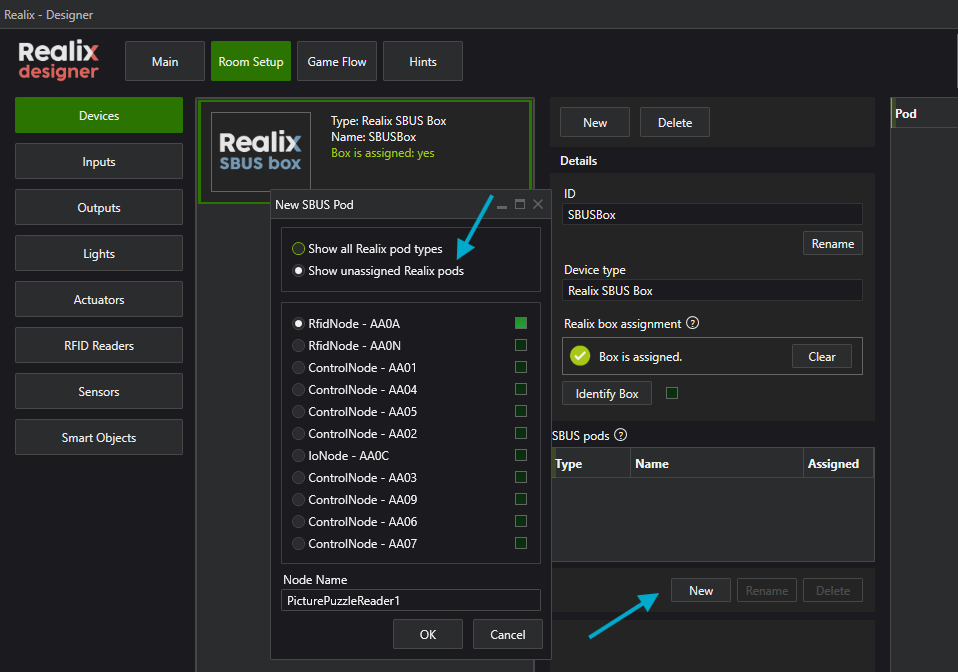The height and width of the screenshot is (672, 958).
Task: Open the Actuators section
Action: point(99,299)
